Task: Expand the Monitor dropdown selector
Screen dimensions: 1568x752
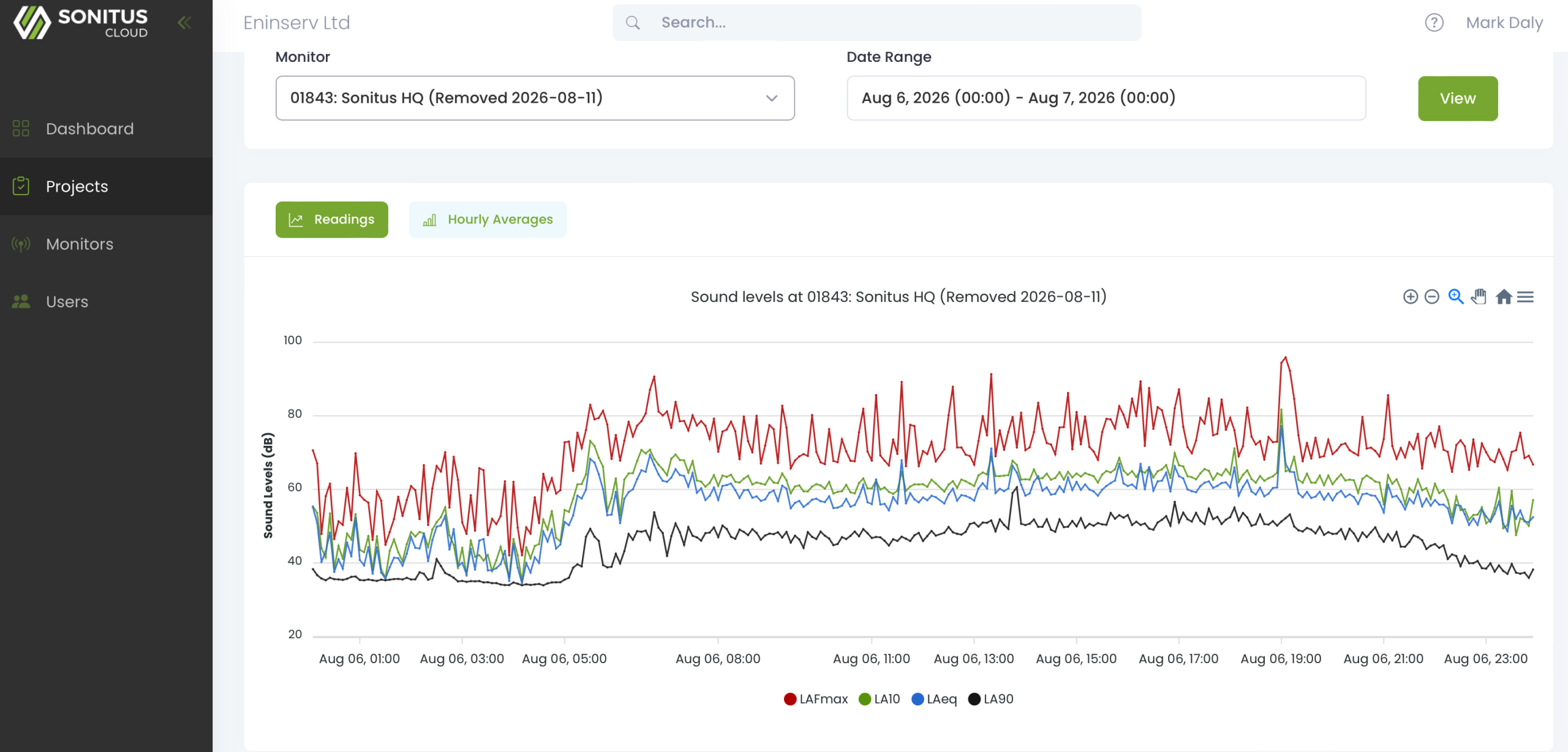Action: tap(535, 98)
